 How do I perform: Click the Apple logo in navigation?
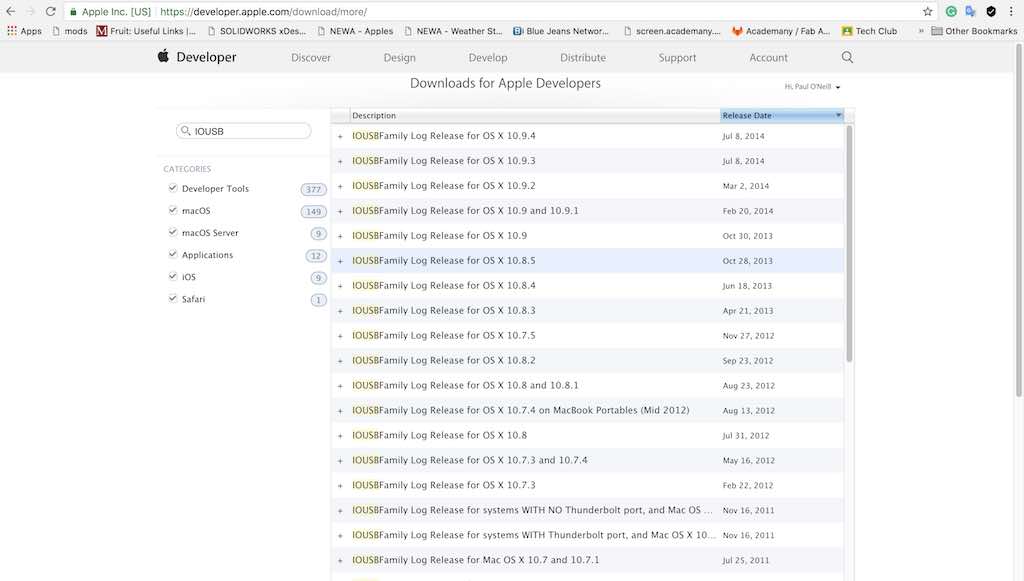pyautogui.click(x=163, y=56)
